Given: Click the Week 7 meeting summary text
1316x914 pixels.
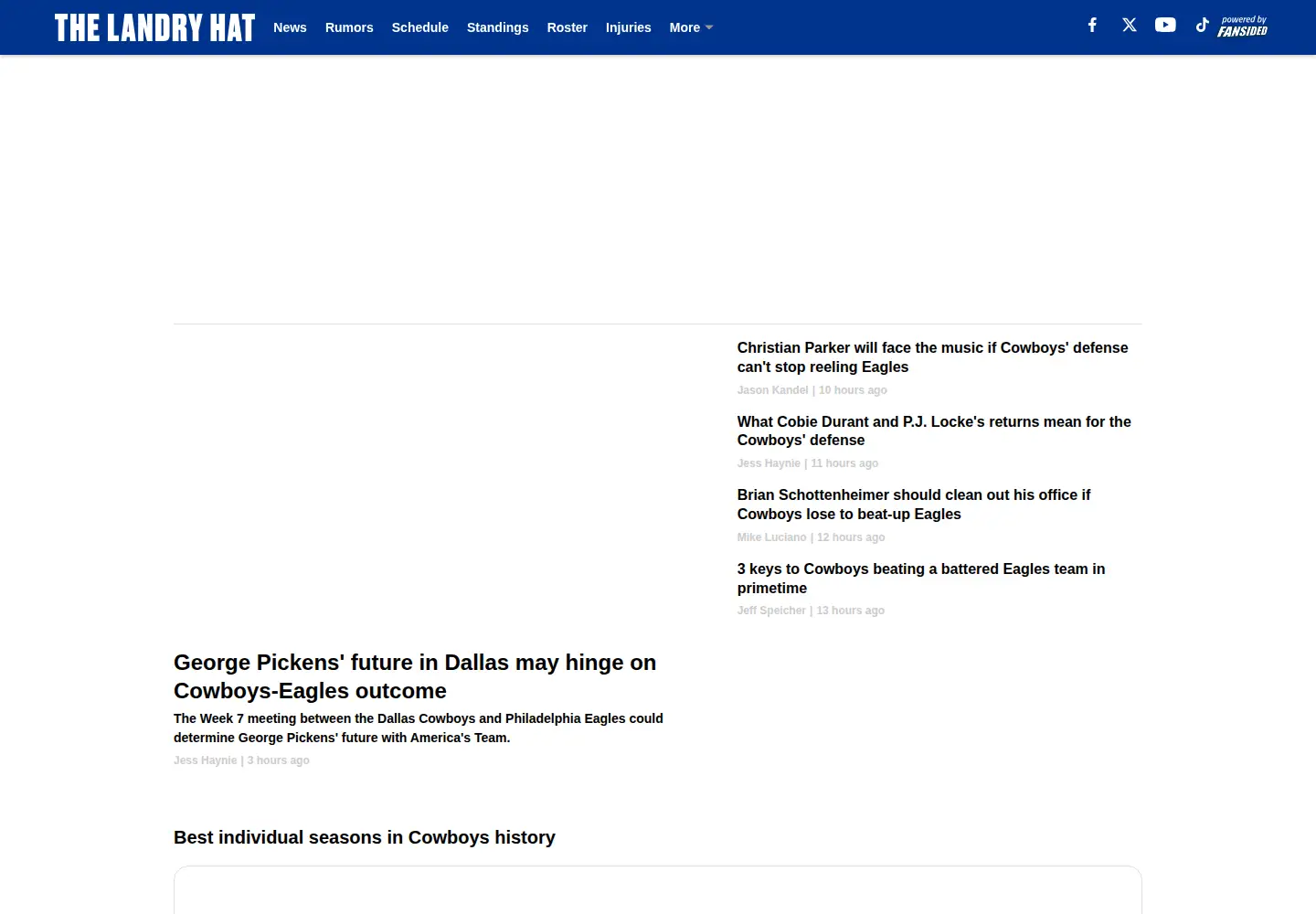Looking at the screenshot, I should (419, 728).
